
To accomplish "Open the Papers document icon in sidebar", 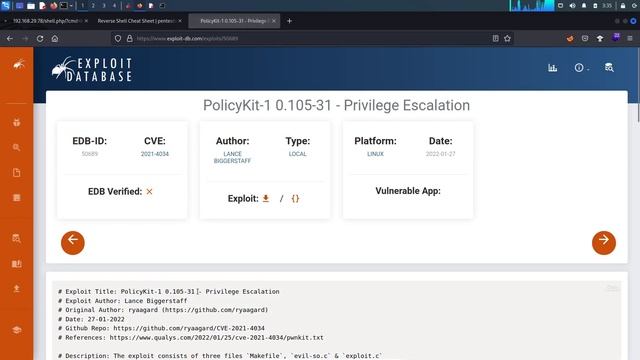I will [x=17, y=173].
